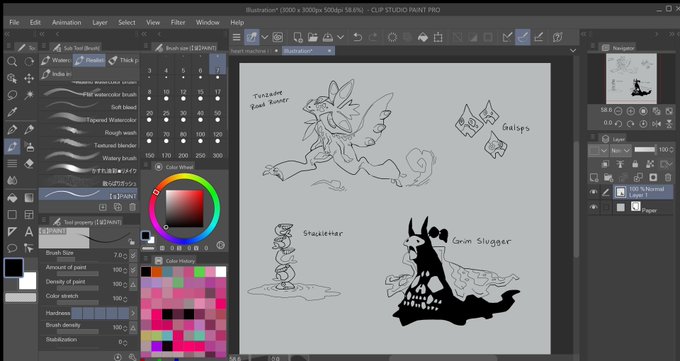Expand Brush Size dynamics button
This screenshot has height=361, width=680.
pos(133,255)
